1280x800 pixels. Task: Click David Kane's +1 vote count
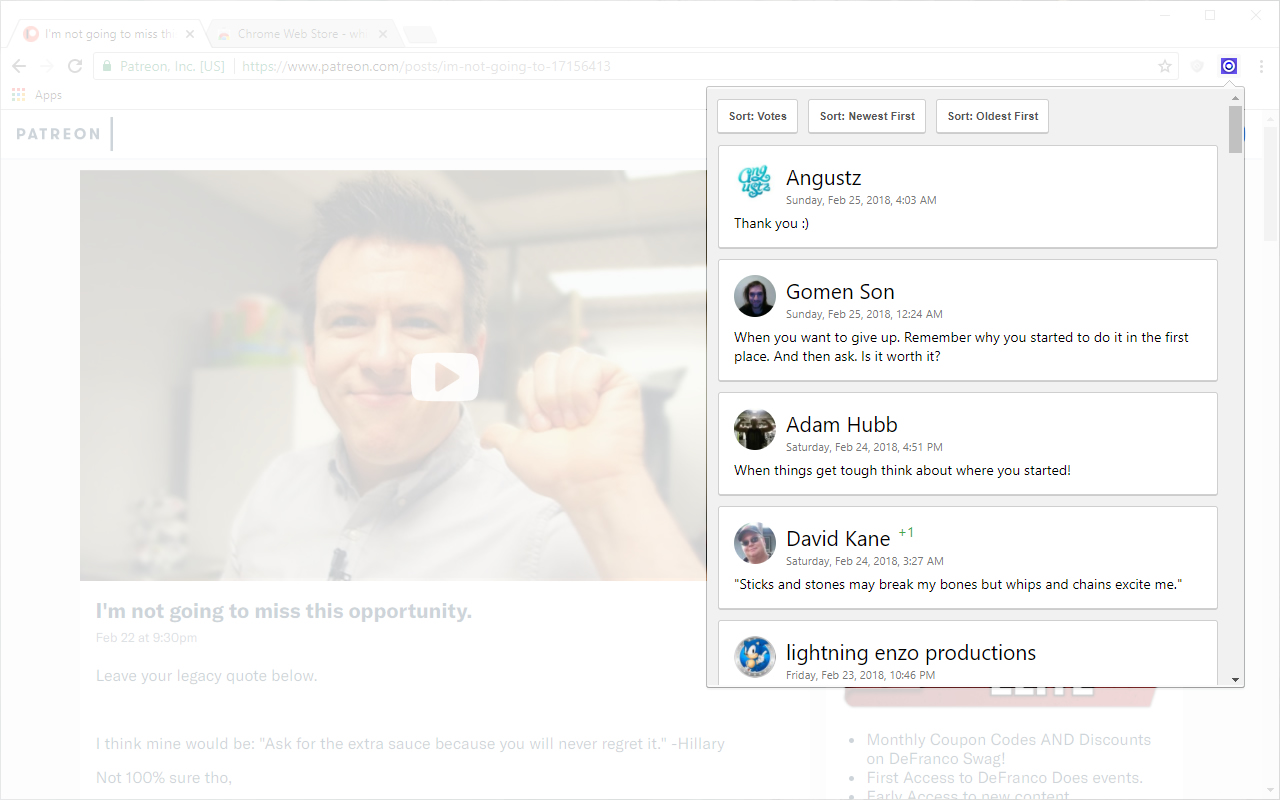(x=906, y=532)
